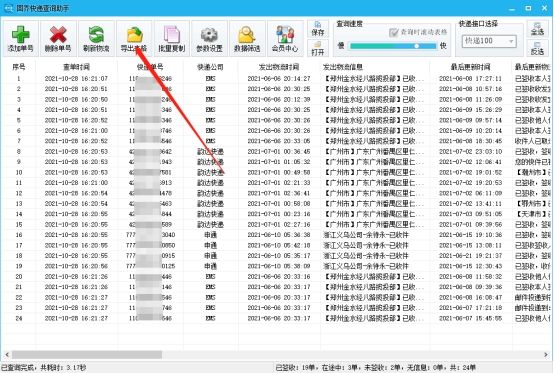Toggle the 查询时滚动表格 checkbox
Screen dimensions: 554x373
(x=394, y=32)
